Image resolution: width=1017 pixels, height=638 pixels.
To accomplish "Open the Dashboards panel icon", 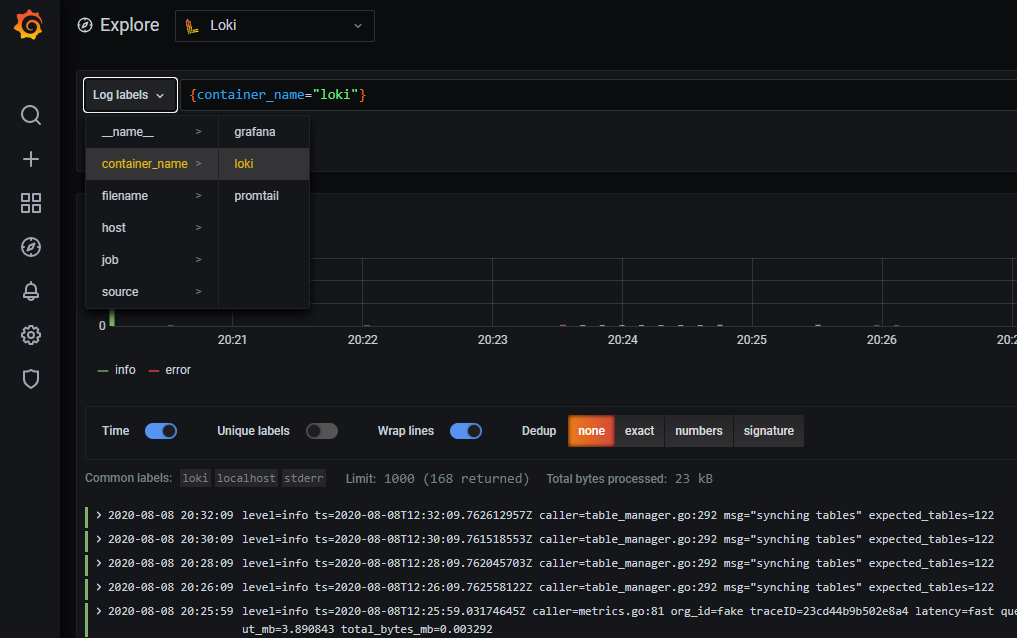I will coord(30,203).
